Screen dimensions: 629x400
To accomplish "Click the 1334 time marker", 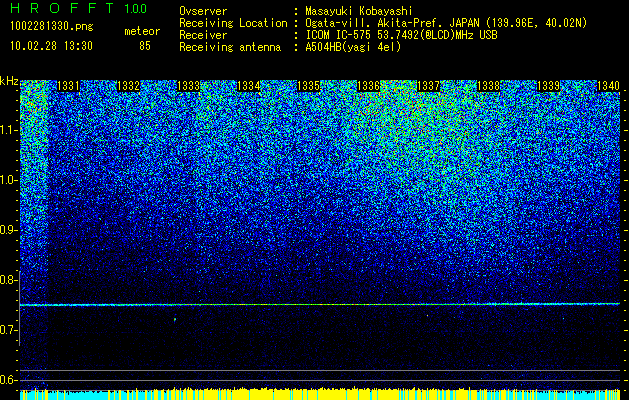I will click(249, 86).
